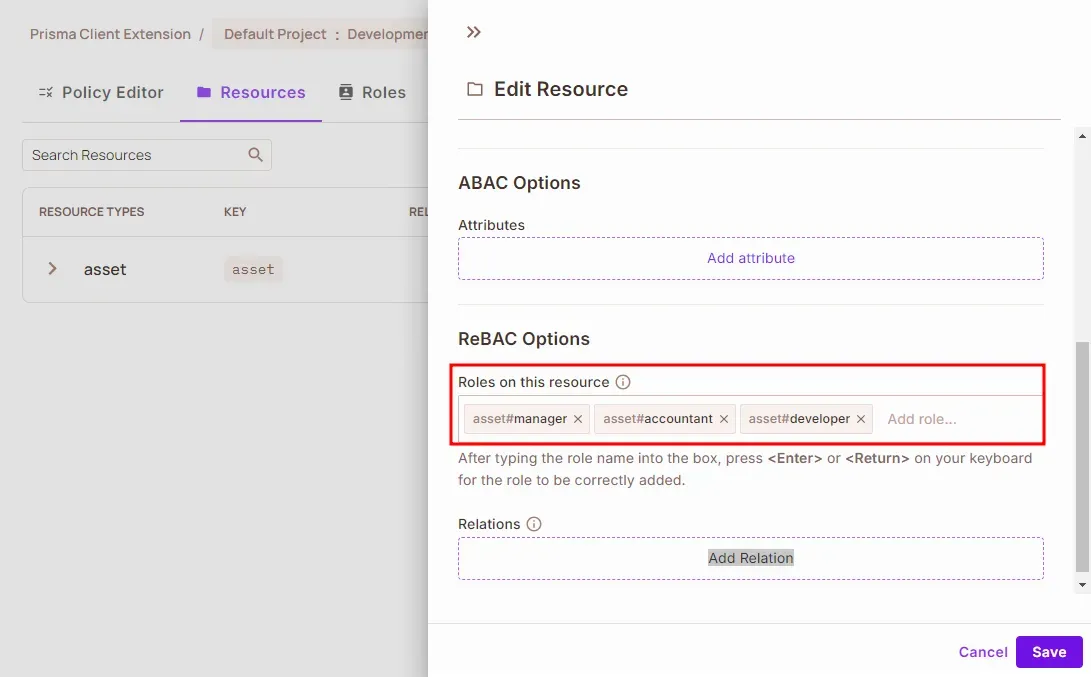The width and height of the screenshot is (1091, 677).
Task: Click the Add Relation button
Action: [x=750, y=558]
